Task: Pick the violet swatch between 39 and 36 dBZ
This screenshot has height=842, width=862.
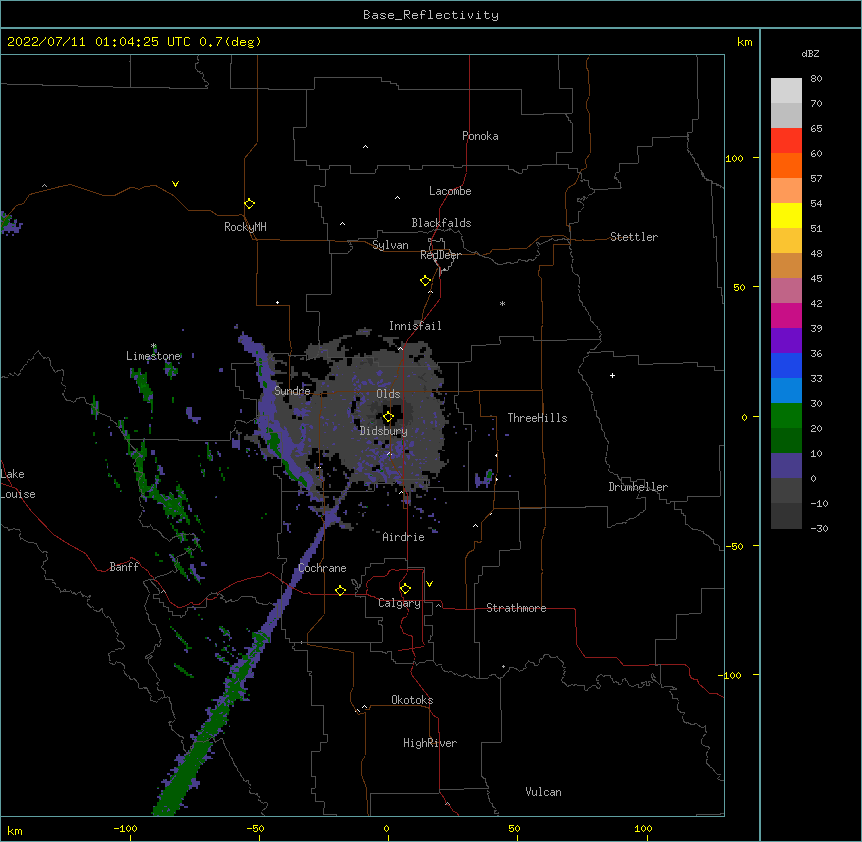Action: click(x=786, y=341)
